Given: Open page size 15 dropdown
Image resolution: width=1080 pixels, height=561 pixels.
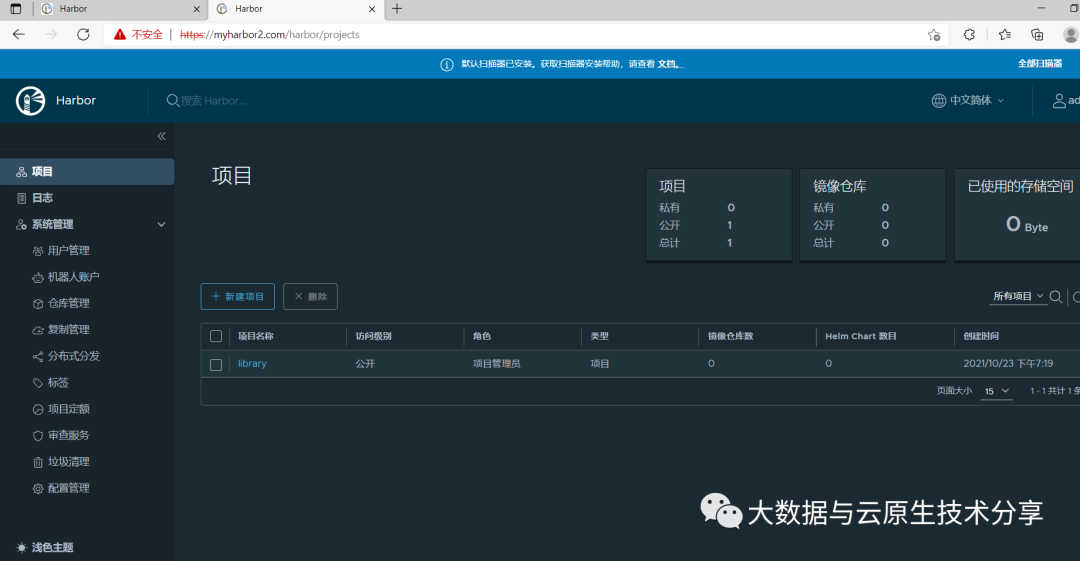Looking at the screenshot, I should (997, 391).
